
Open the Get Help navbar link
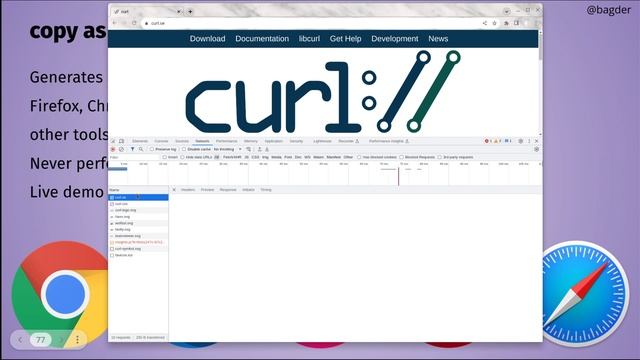345,39
